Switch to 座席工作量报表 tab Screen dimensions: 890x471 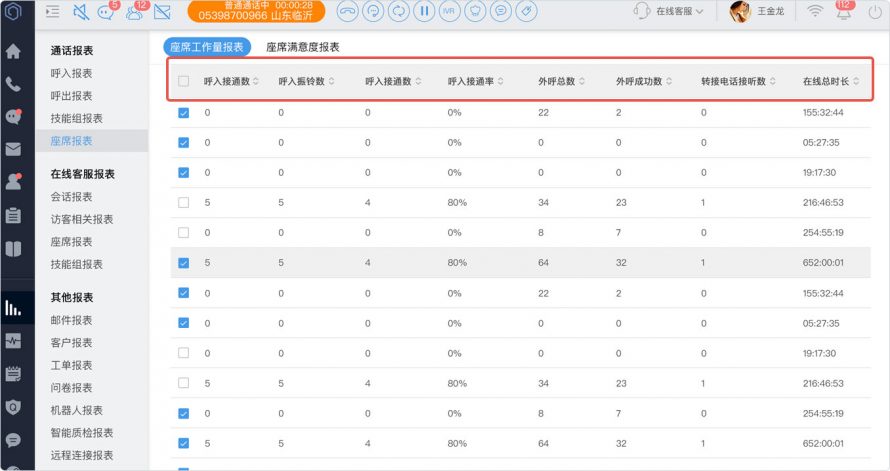tap(207, 47)
